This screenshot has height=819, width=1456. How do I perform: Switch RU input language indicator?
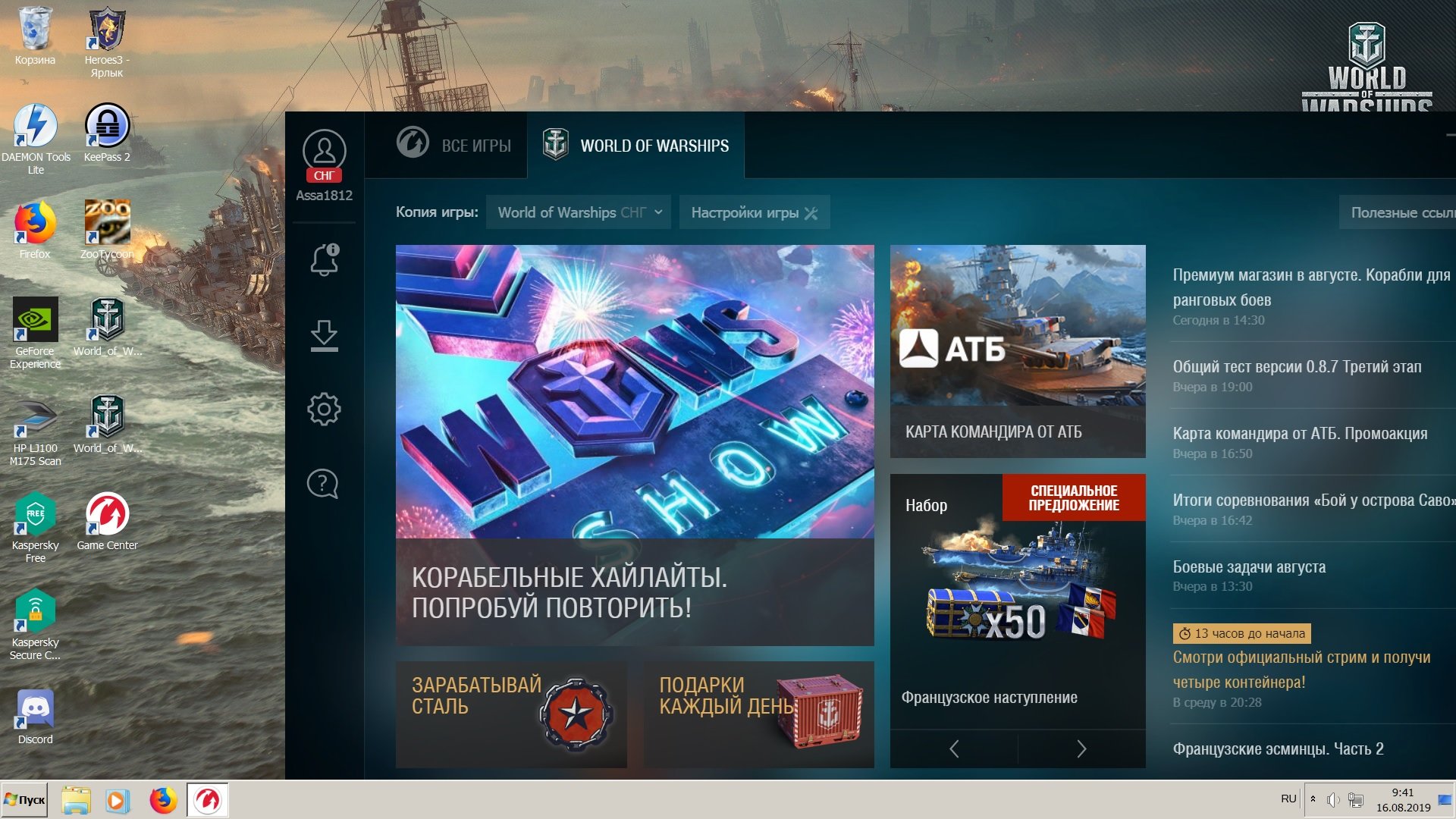[1288, 799]
